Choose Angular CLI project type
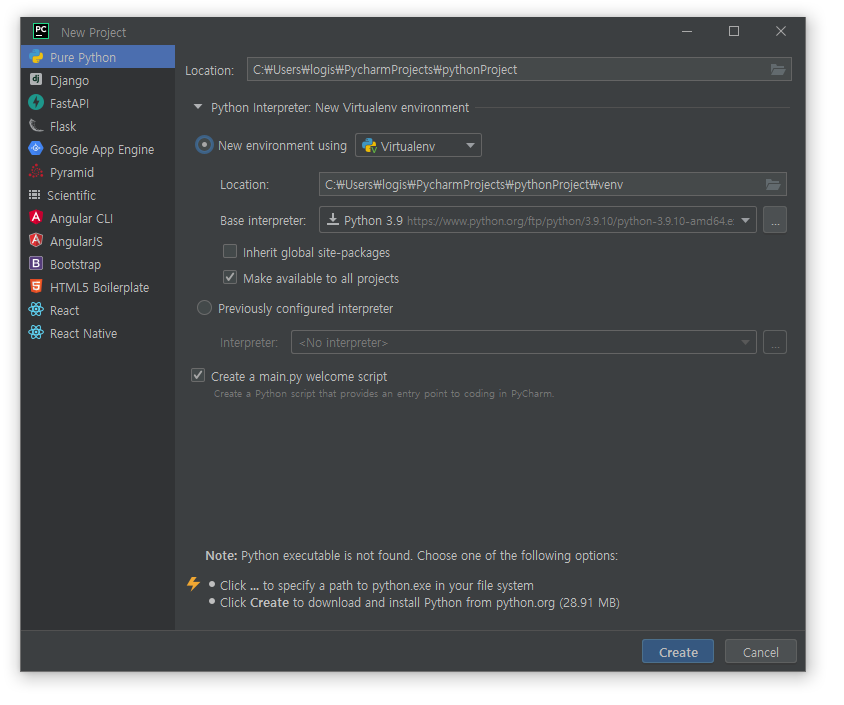 click(x=98, y=218)
